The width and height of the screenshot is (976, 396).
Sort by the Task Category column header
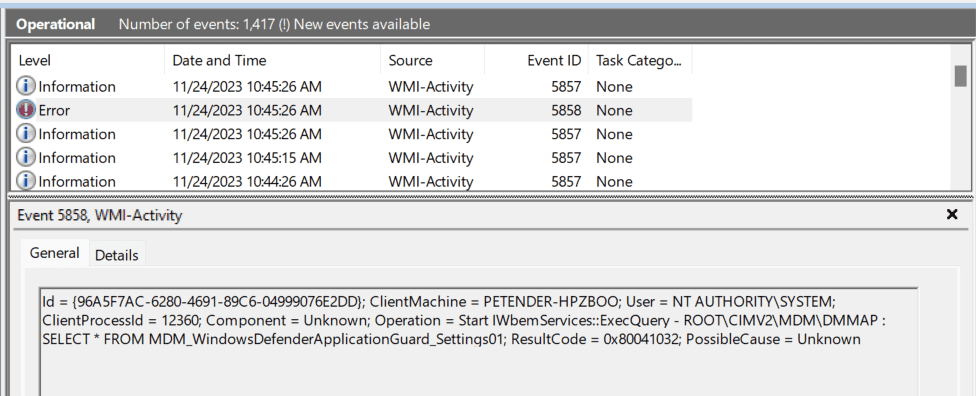pos(640,60)
